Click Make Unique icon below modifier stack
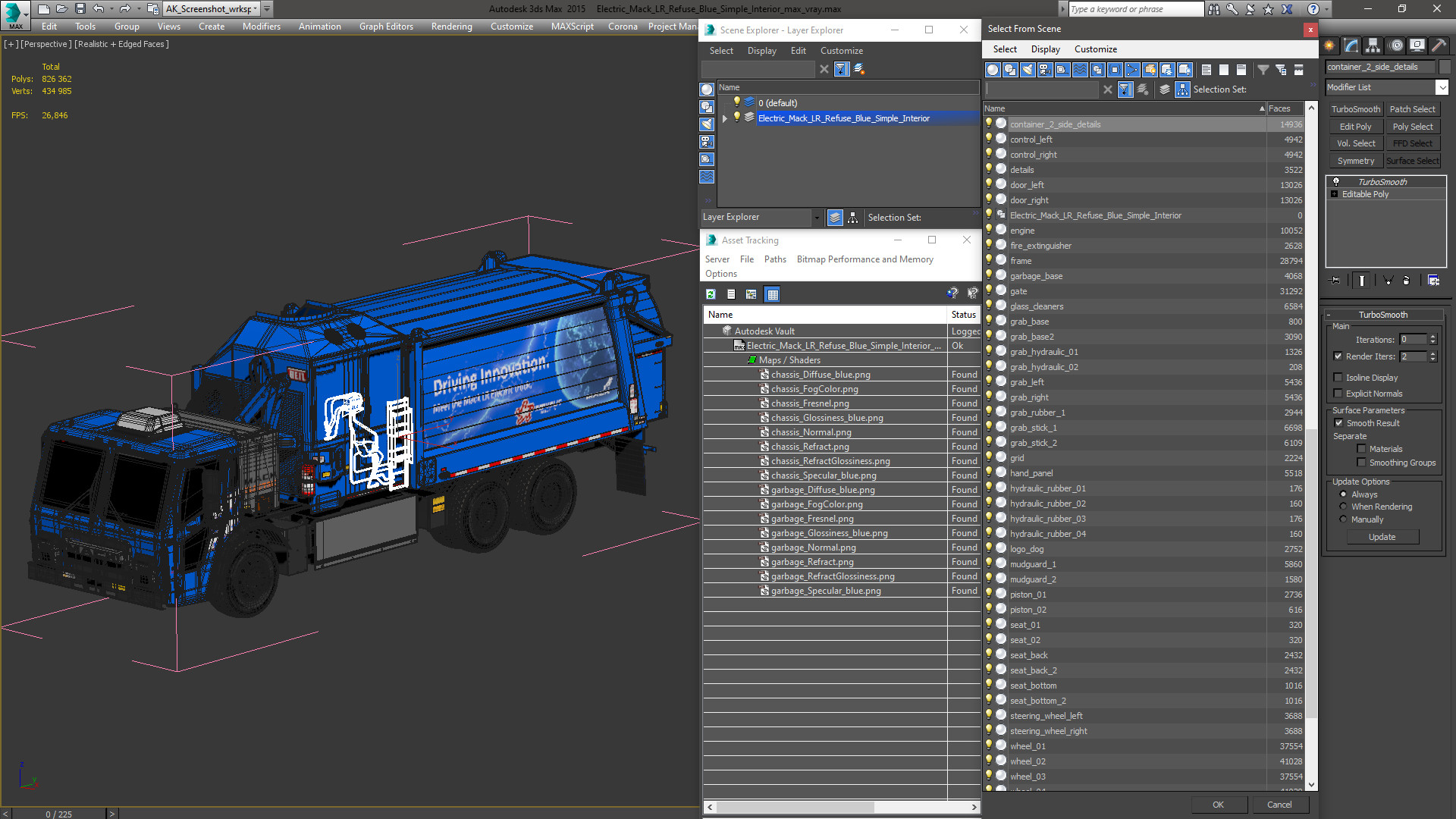 click(x=1389, y=280)
